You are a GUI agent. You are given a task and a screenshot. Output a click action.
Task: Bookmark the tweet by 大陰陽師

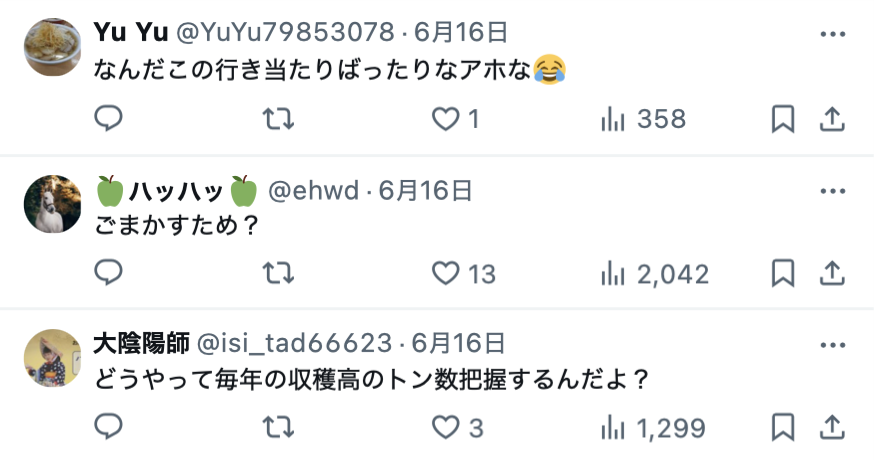point(783,427)
